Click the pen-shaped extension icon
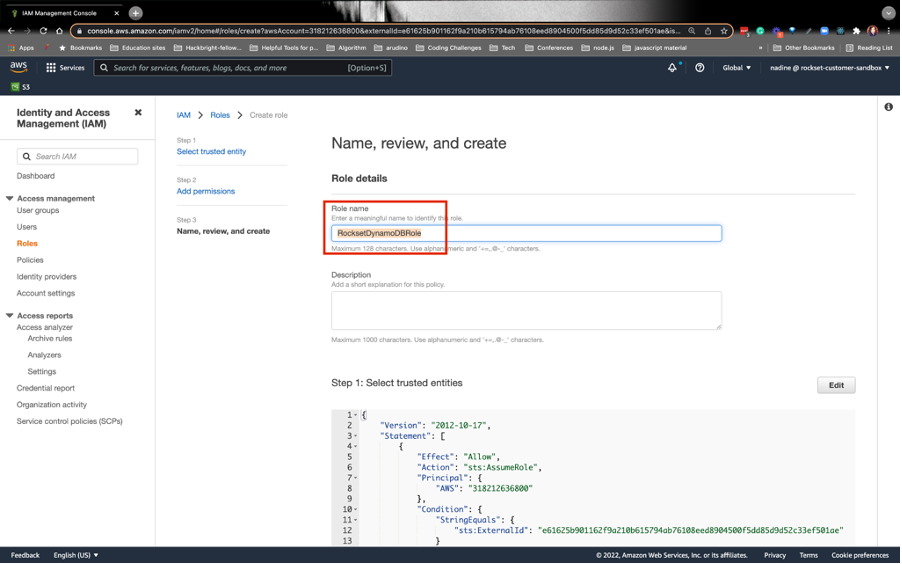 pyautogui.click(x=808, y=31)
